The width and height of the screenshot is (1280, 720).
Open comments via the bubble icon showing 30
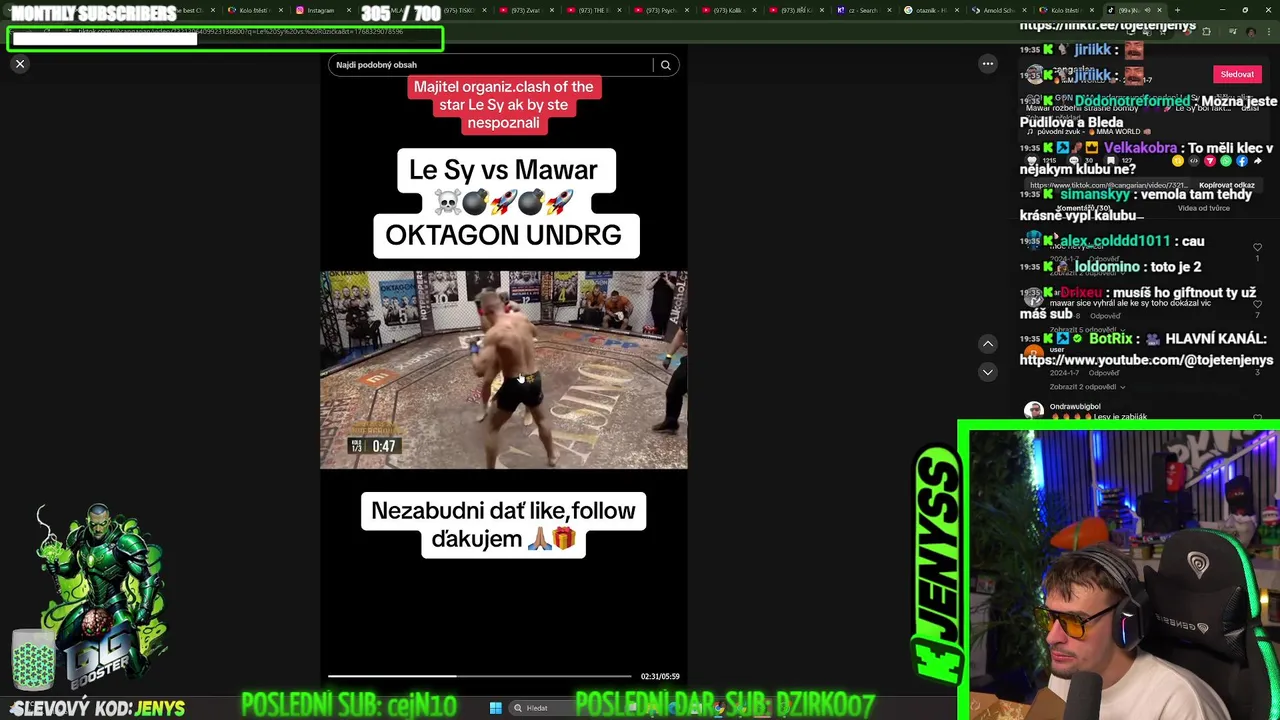click(1074, 160)
